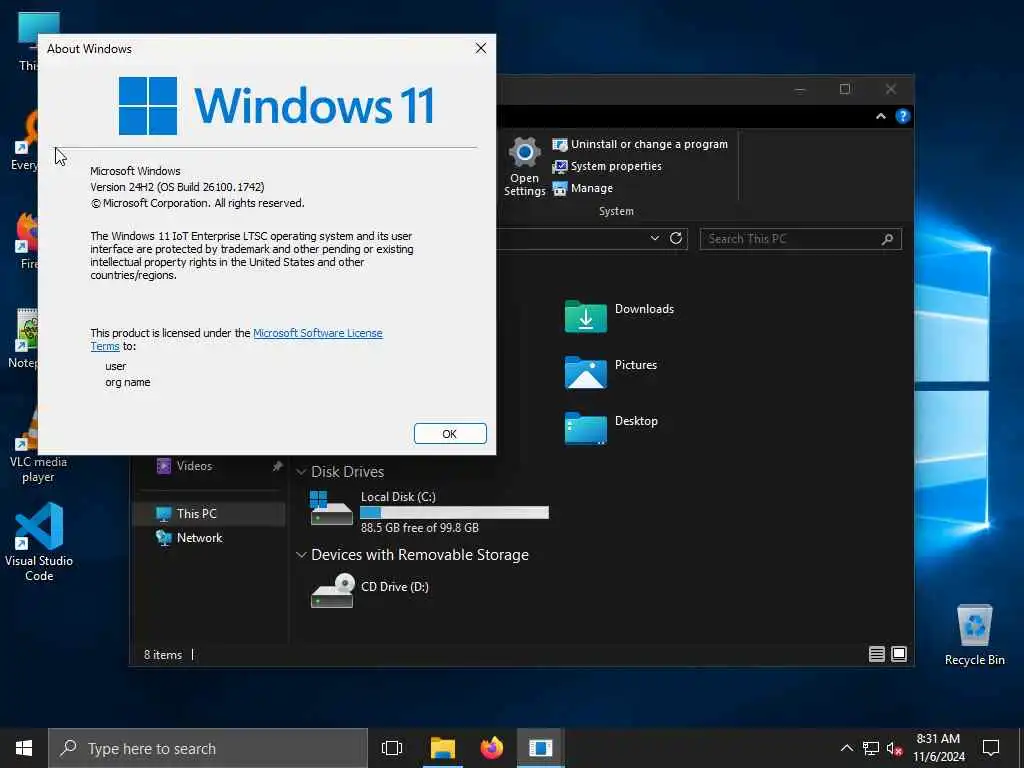Open File Explorer help question mark icon
1024x768 pixels.
pos(903,116)
